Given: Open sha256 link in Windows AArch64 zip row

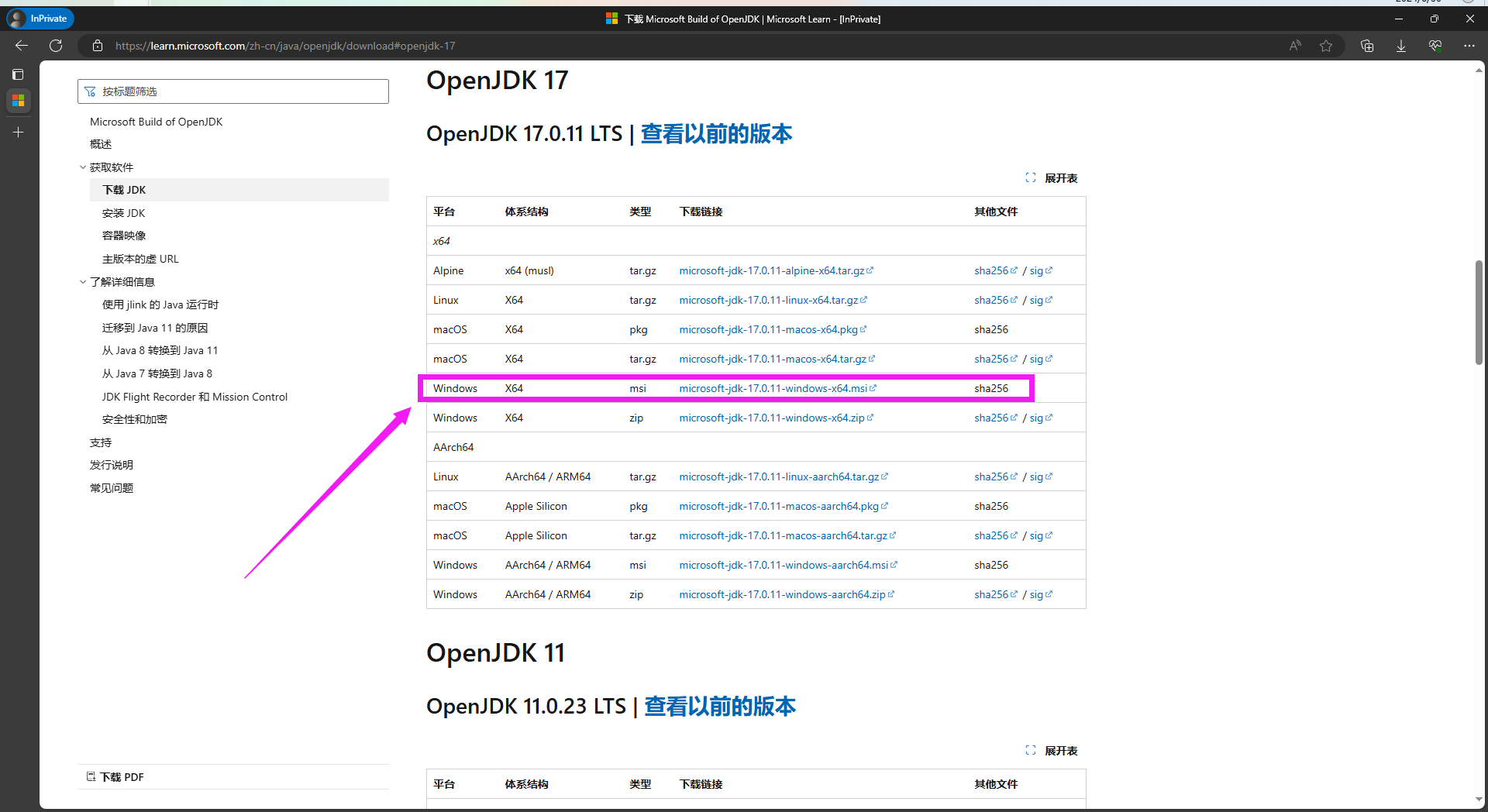Looking at the screenshot, I should point(996,594).
